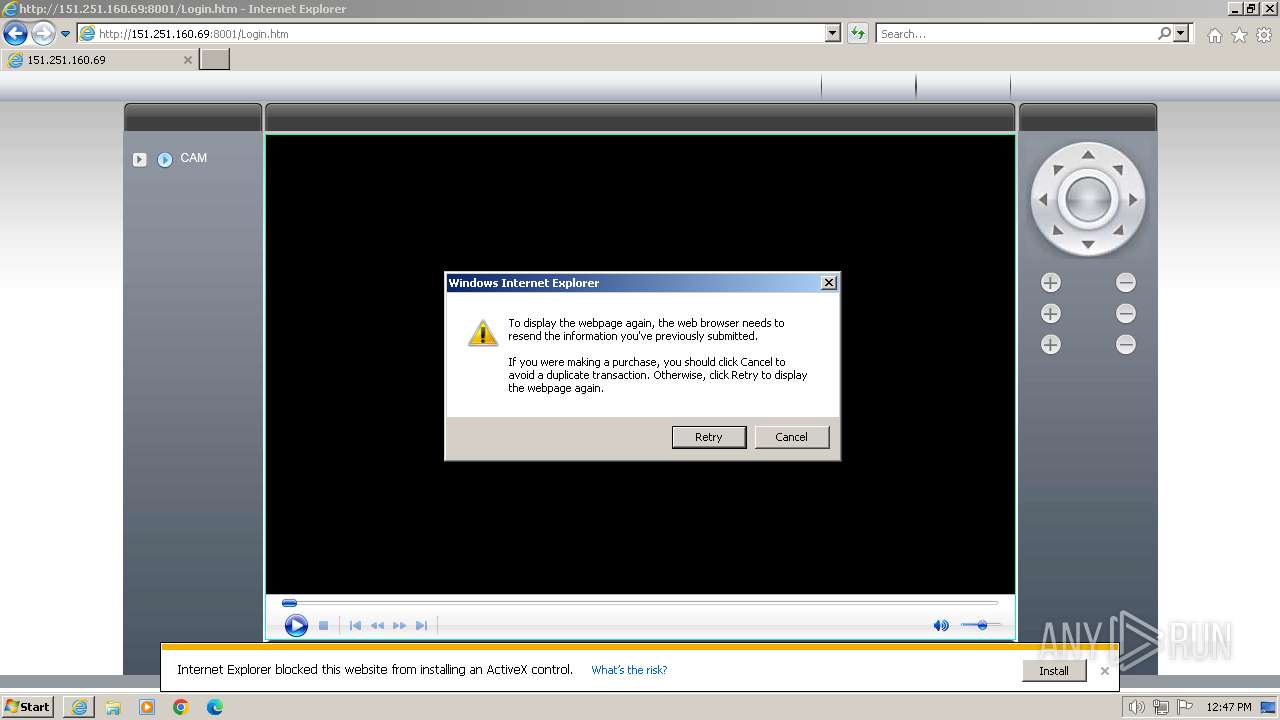Skip to next track in media player
The height and width of the screenshot is (720, 1280).
pos(421,625)
